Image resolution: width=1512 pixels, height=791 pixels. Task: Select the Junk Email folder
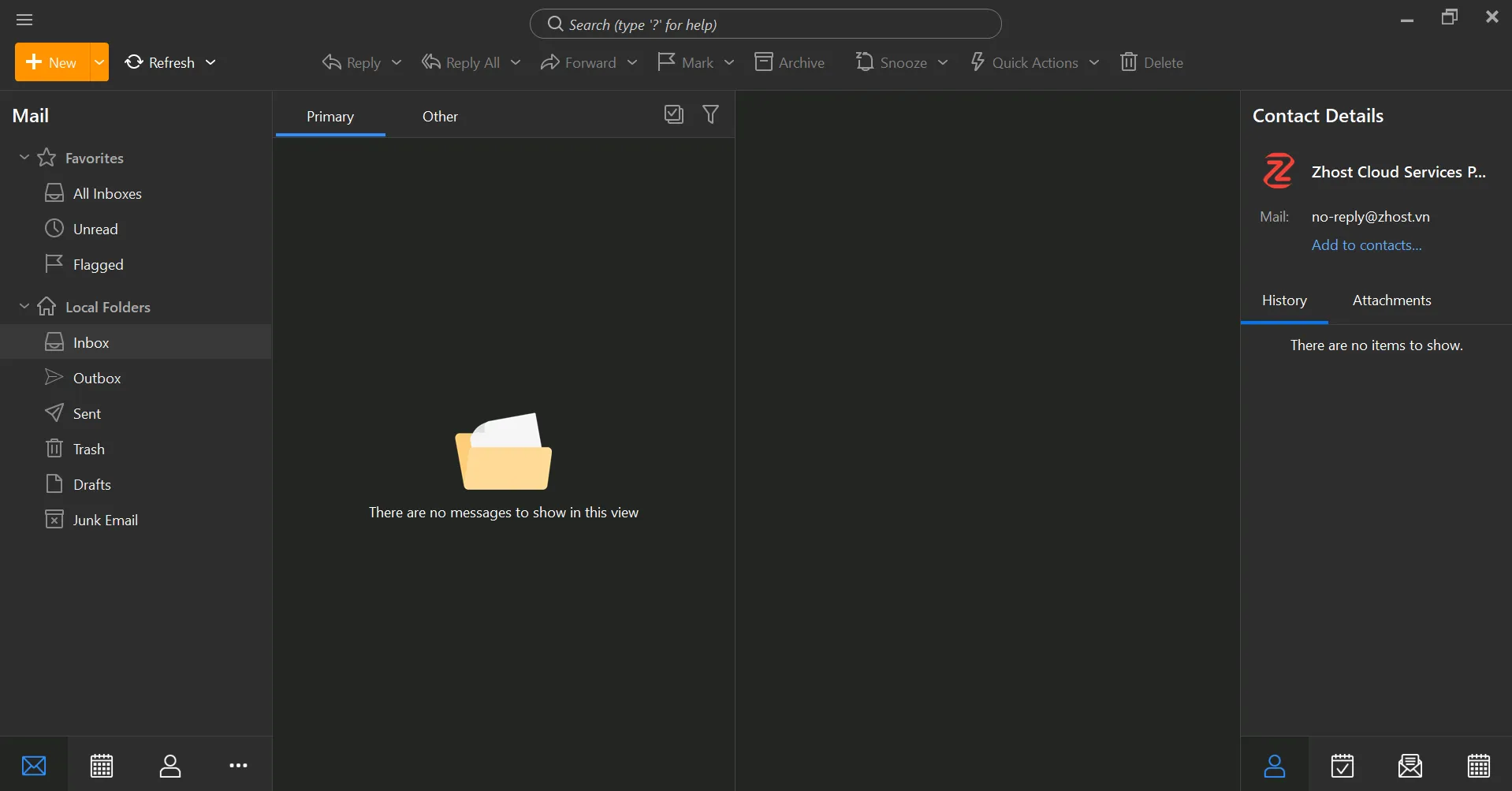point(105,520)
